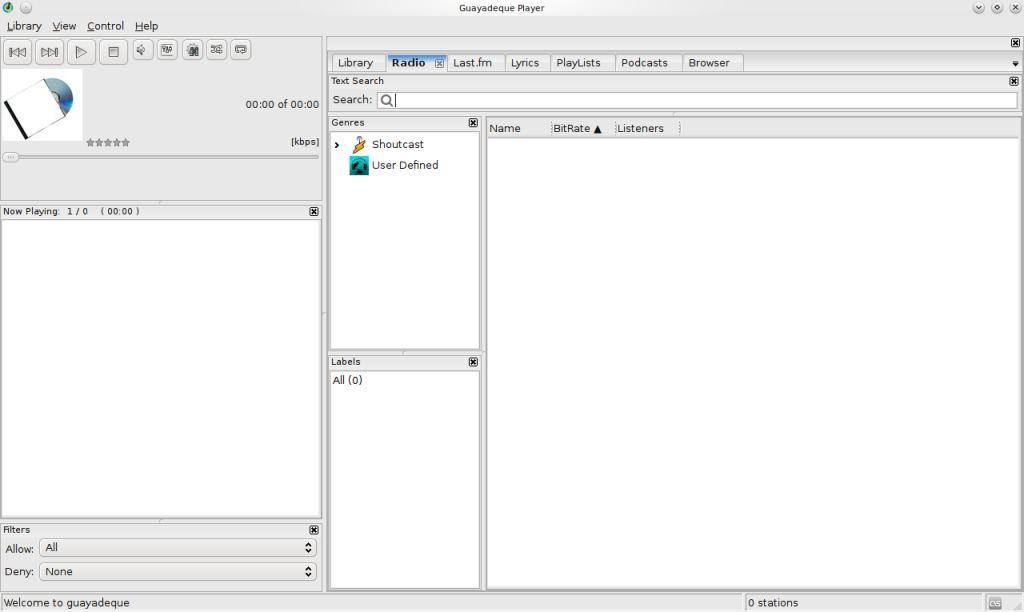1024x612 pixels.
Task: Sort stations by the BitRate column
Action: [x=577, y=129]
